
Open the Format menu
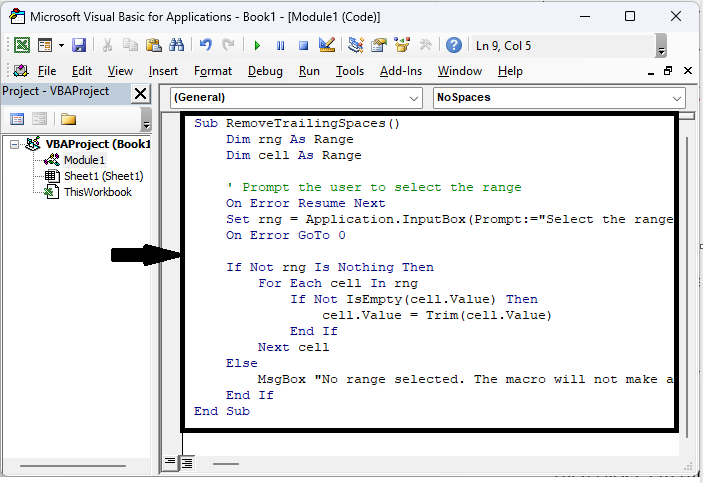[213, 71]
